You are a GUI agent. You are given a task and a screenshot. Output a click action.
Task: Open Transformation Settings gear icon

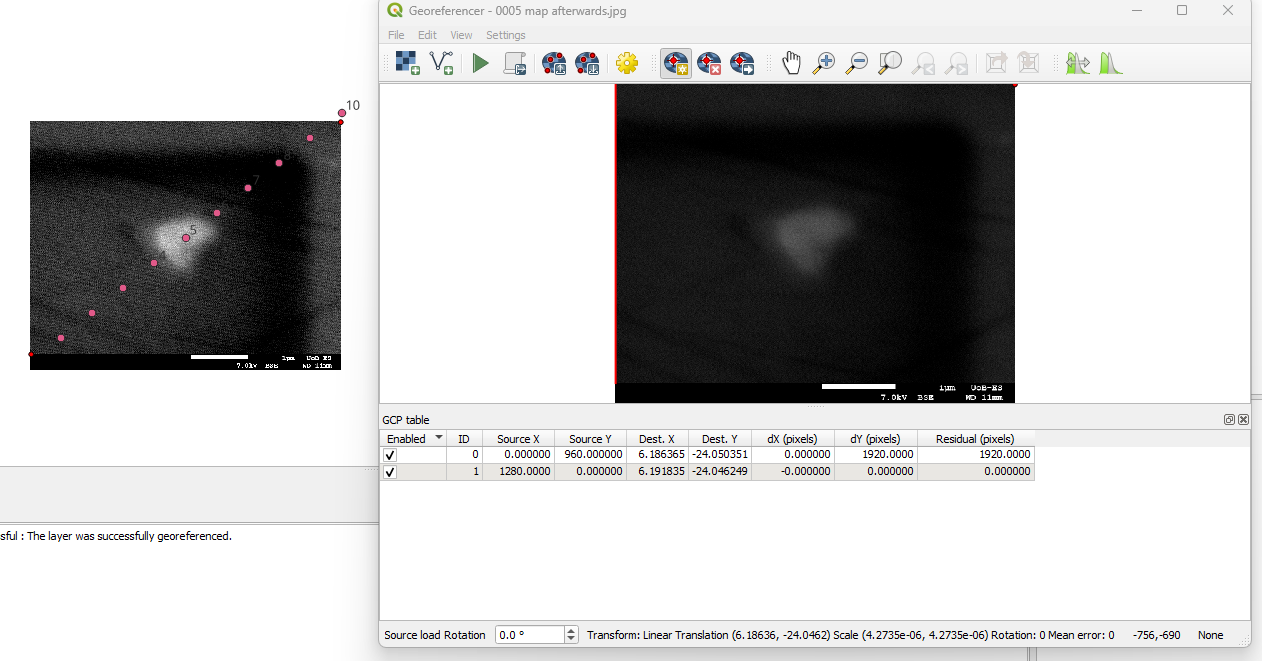(x=627, y=64)
